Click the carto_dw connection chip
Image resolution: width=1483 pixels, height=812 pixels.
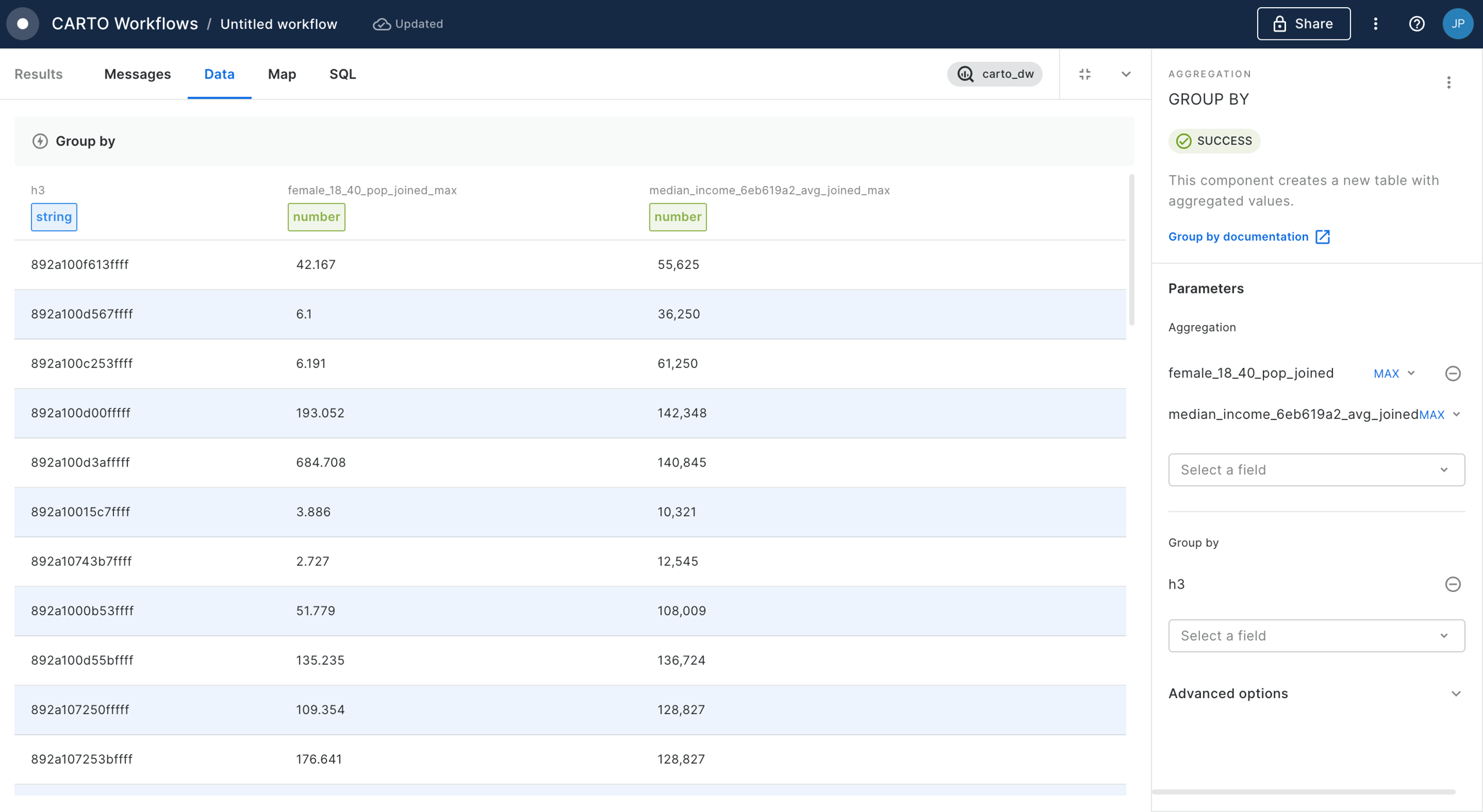tap(994, 74)
